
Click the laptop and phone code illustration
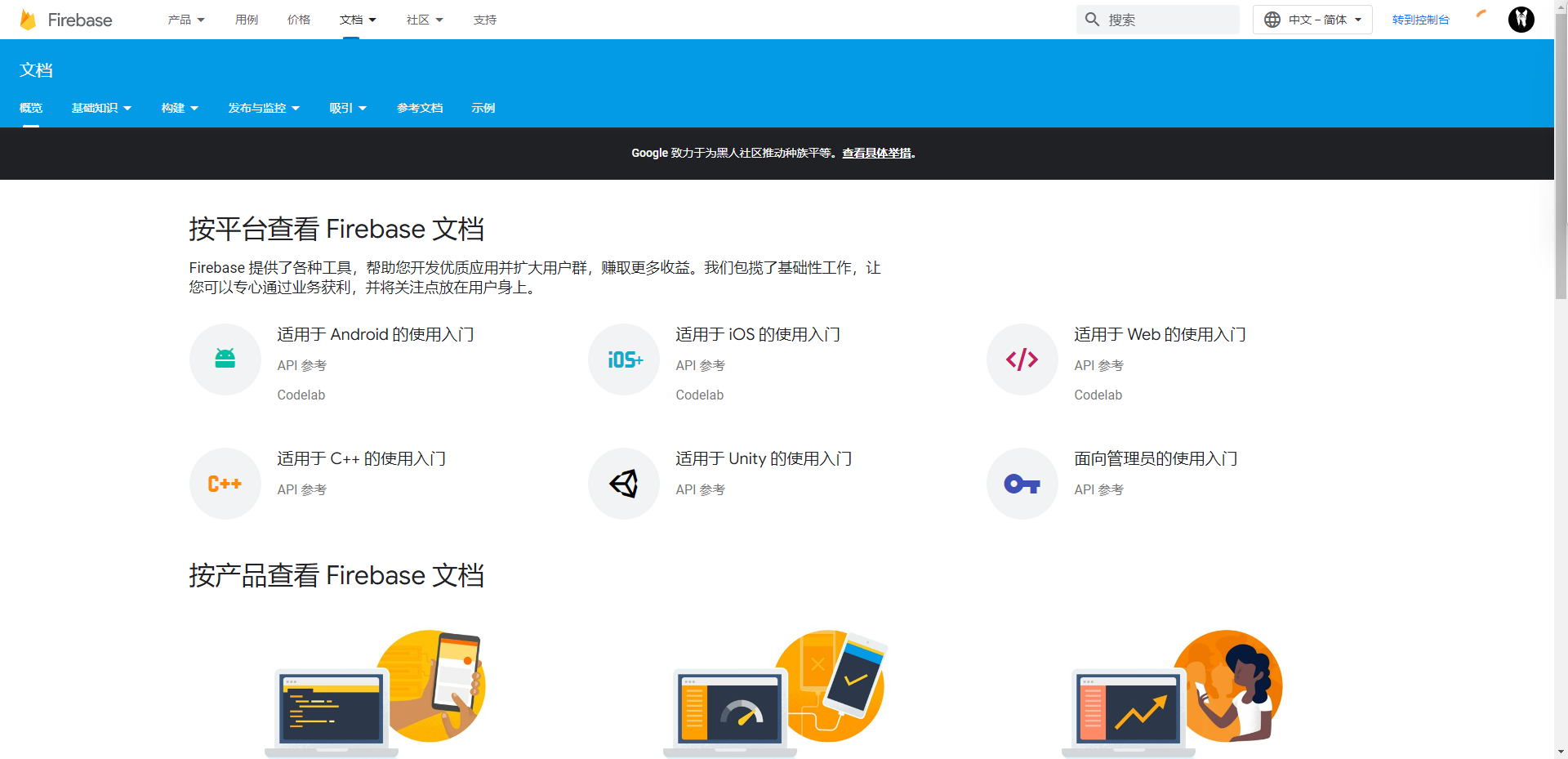(376, 694)
